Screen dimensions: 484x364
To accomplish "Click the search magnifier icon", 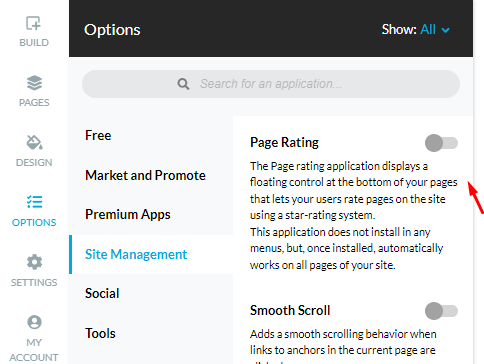I will tap(183, 84).
